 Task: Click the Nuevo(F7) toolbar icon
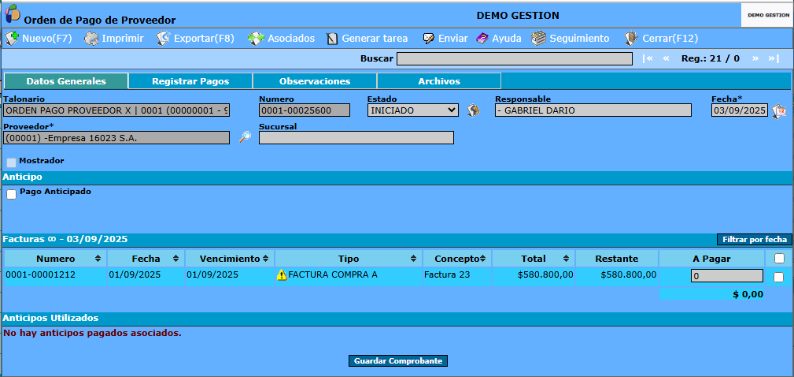point(11,38)
